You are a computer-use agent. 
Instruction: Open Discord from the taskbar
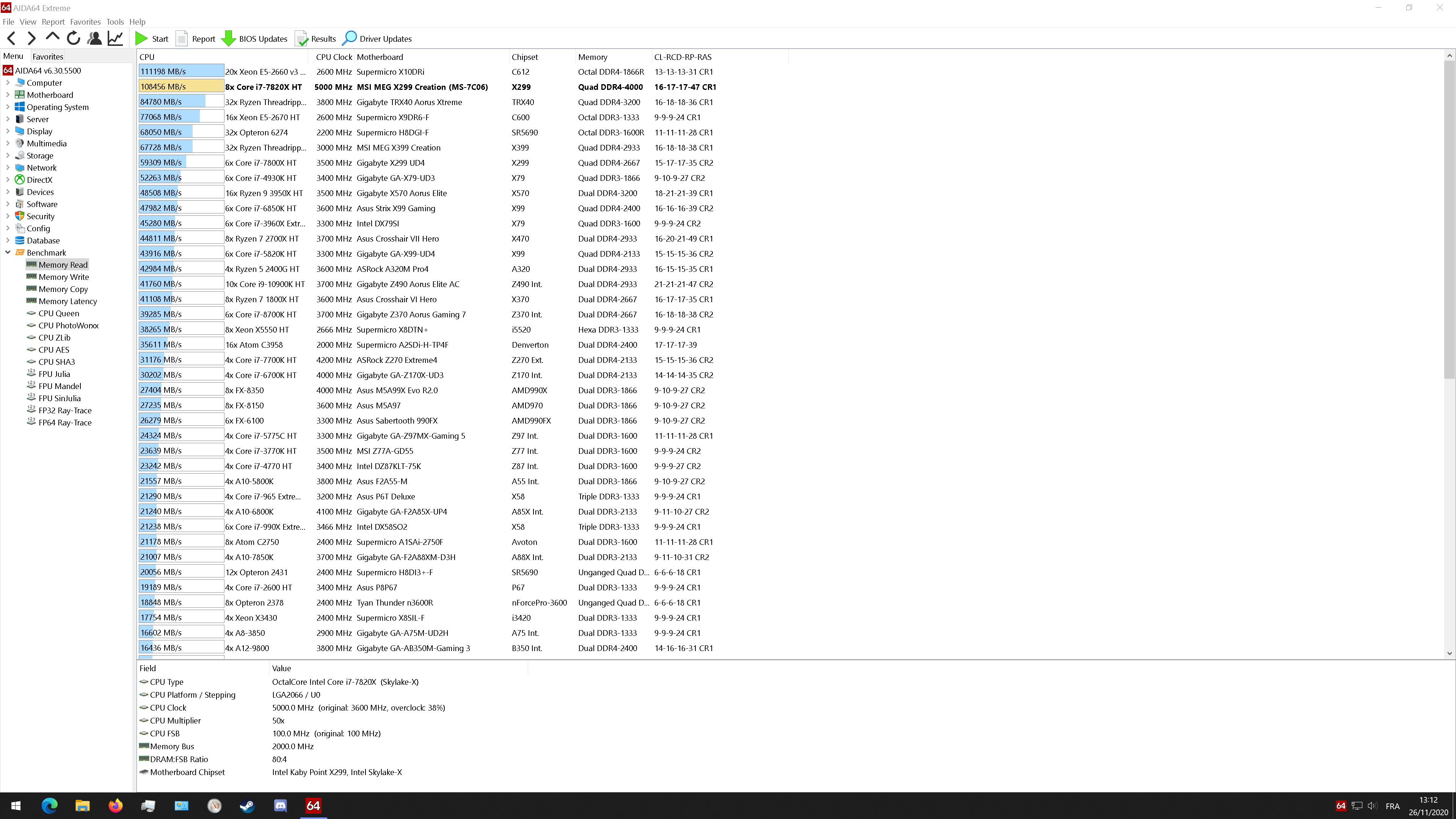coord(280,805)
